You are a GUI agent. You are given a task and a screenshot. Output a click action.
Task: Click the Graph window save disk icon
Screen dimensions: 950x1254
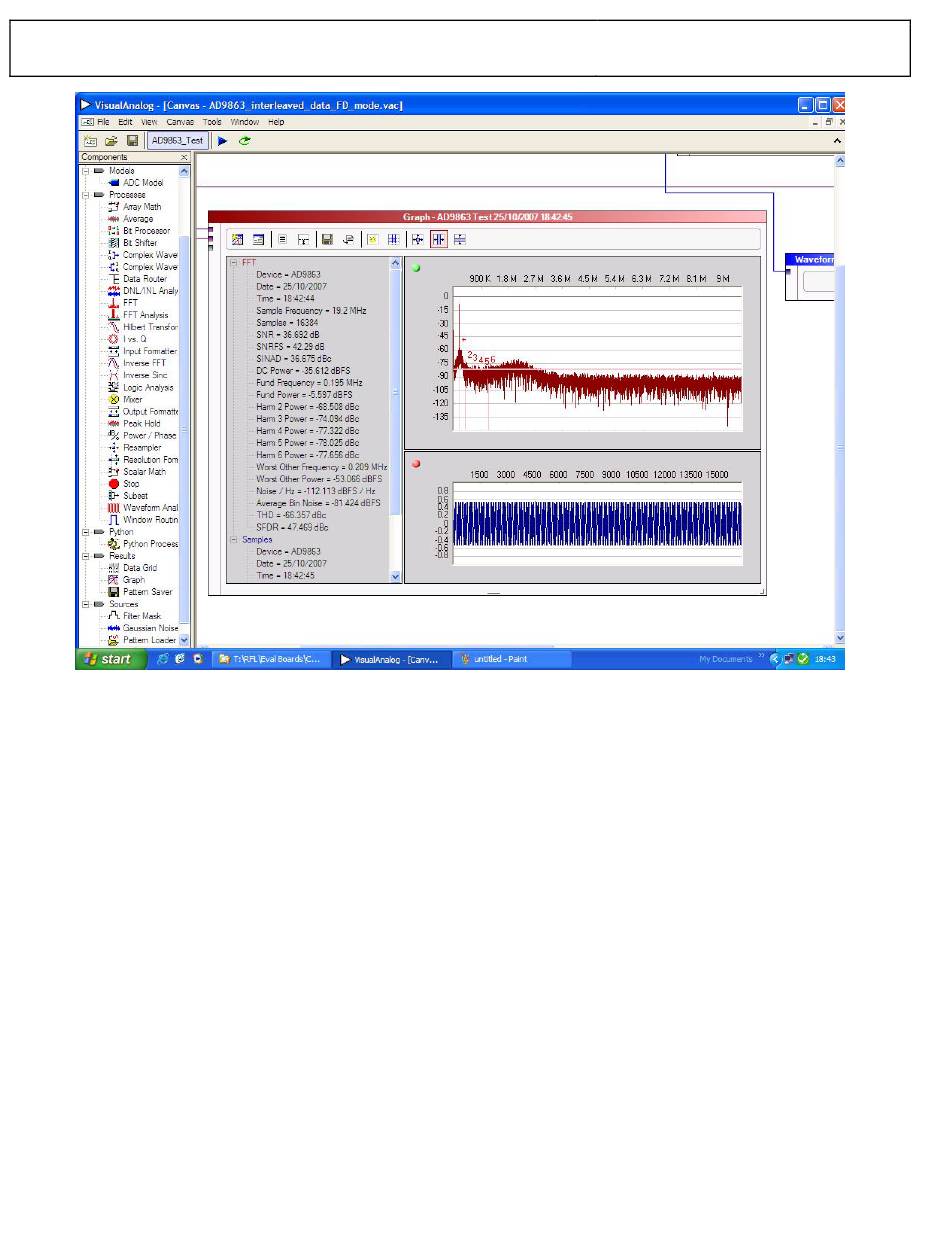coord(326,239)
